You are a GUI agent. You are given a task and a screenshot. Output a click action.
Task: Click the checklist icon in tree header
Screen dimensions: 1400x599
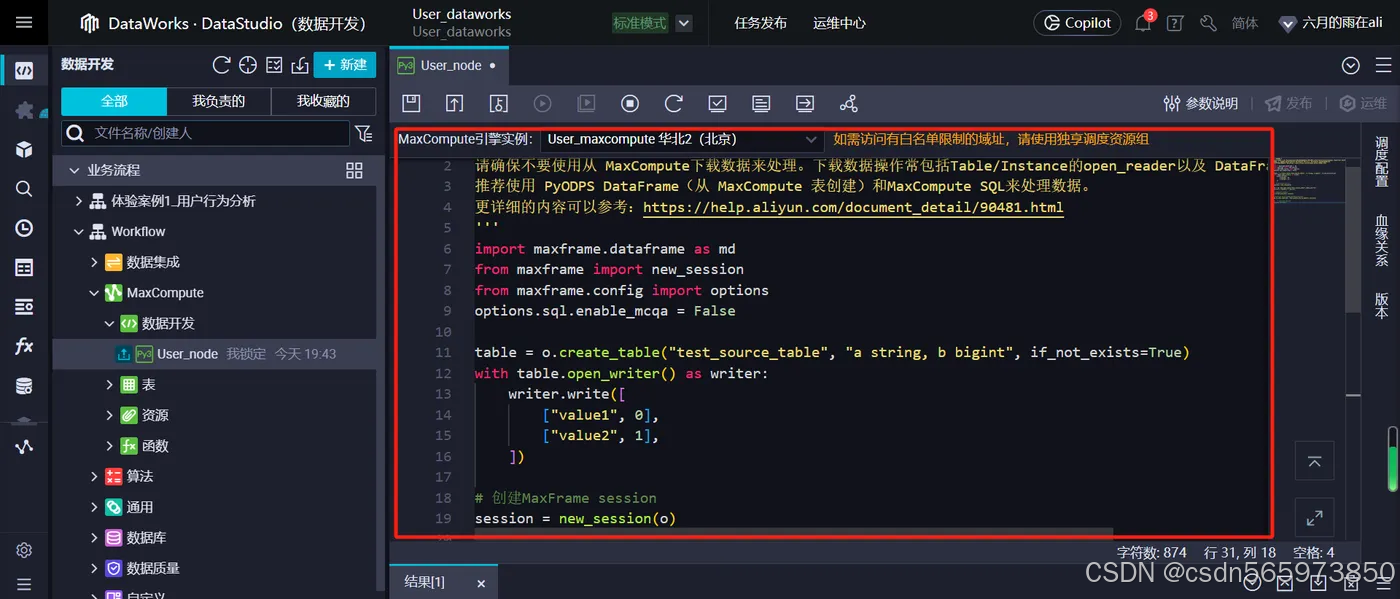274,65
